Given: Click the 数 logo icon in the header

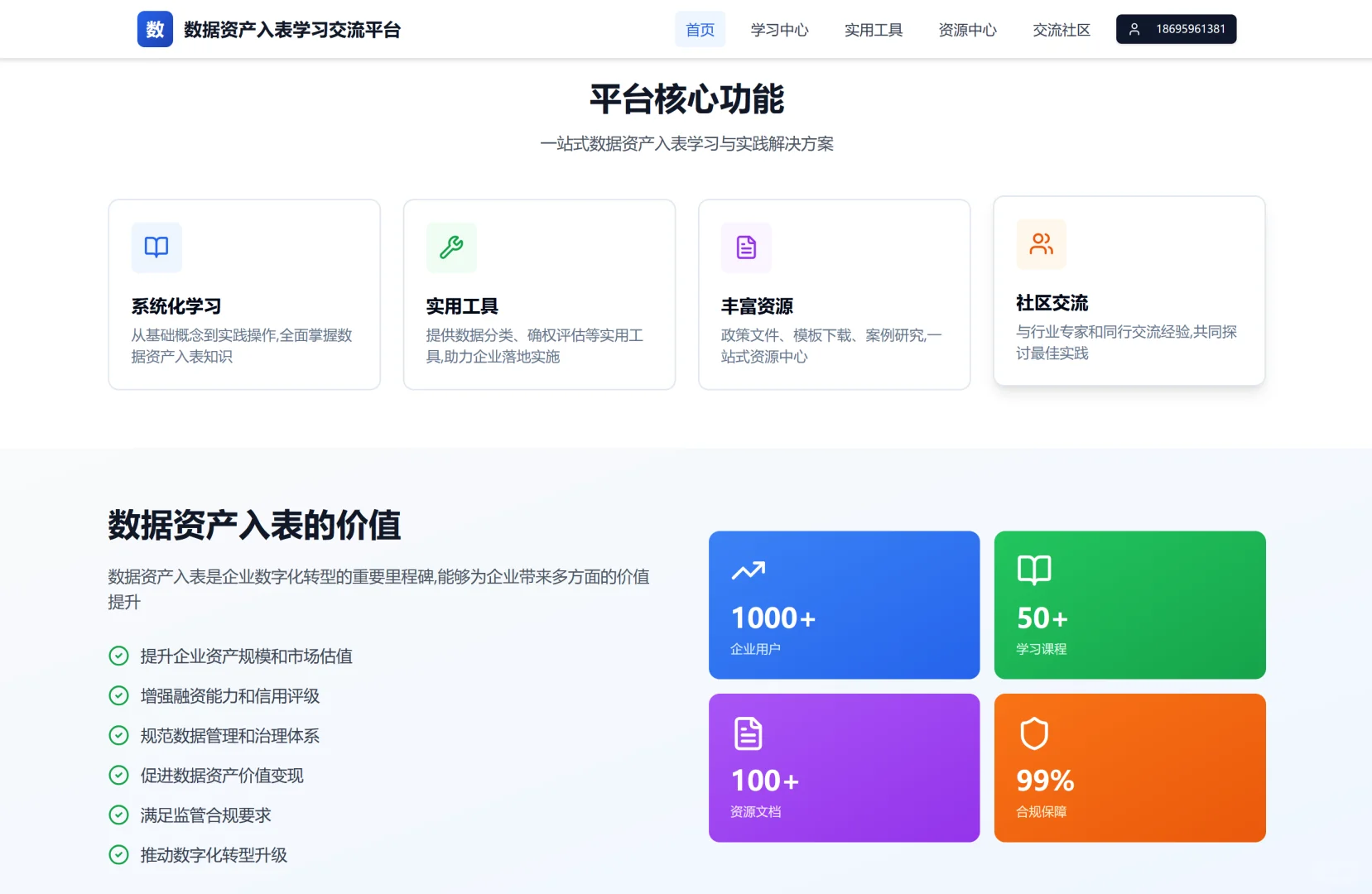Looking at the screenshot, I should coord(155,29).
